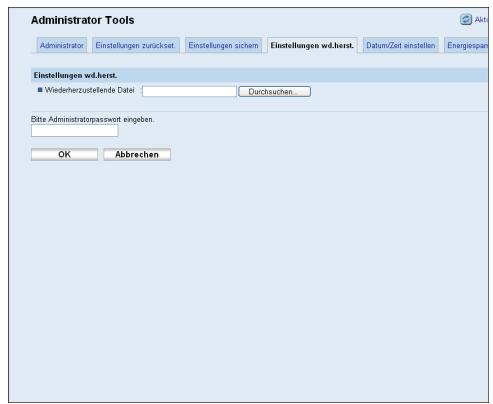This screenshot has height=404, width=493.
Task: Click 'Bitte Administratorpasswort eingeben' text
Action: click(92, 119)
